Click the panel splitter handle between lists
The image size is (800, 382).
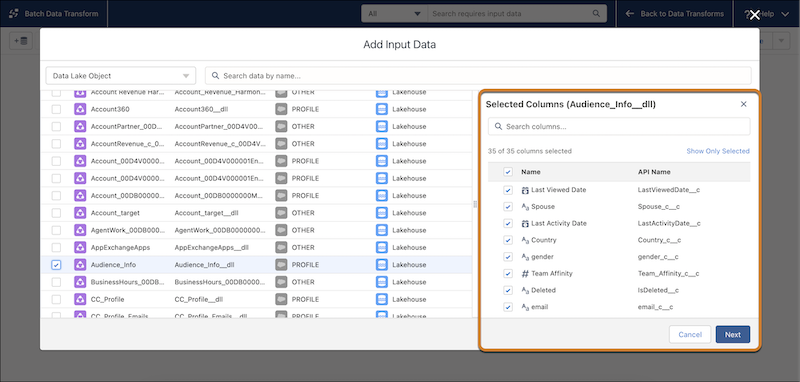(475, 204)
